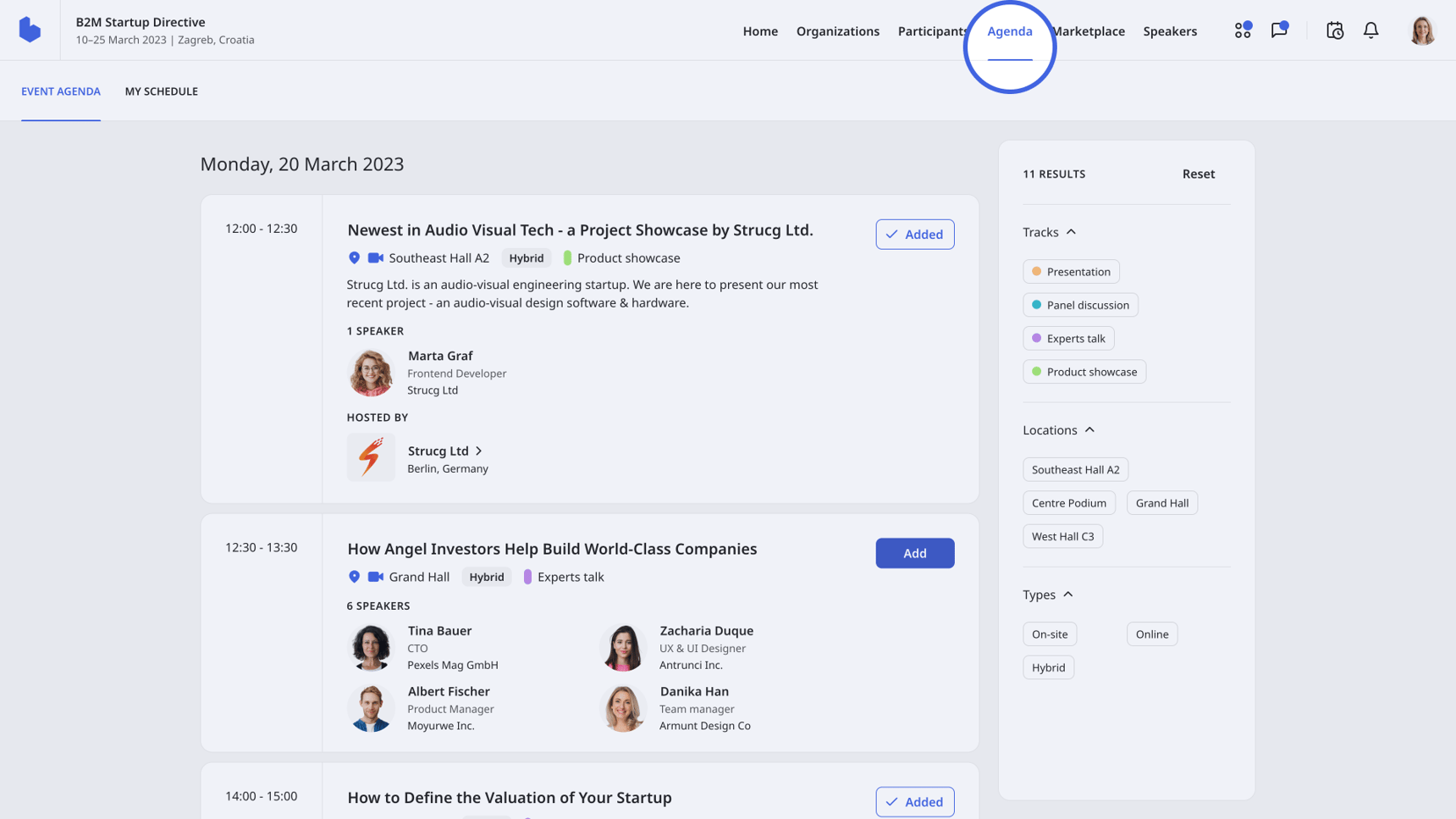
Task: Open notifications bell icon
Action: [1371, 30]
